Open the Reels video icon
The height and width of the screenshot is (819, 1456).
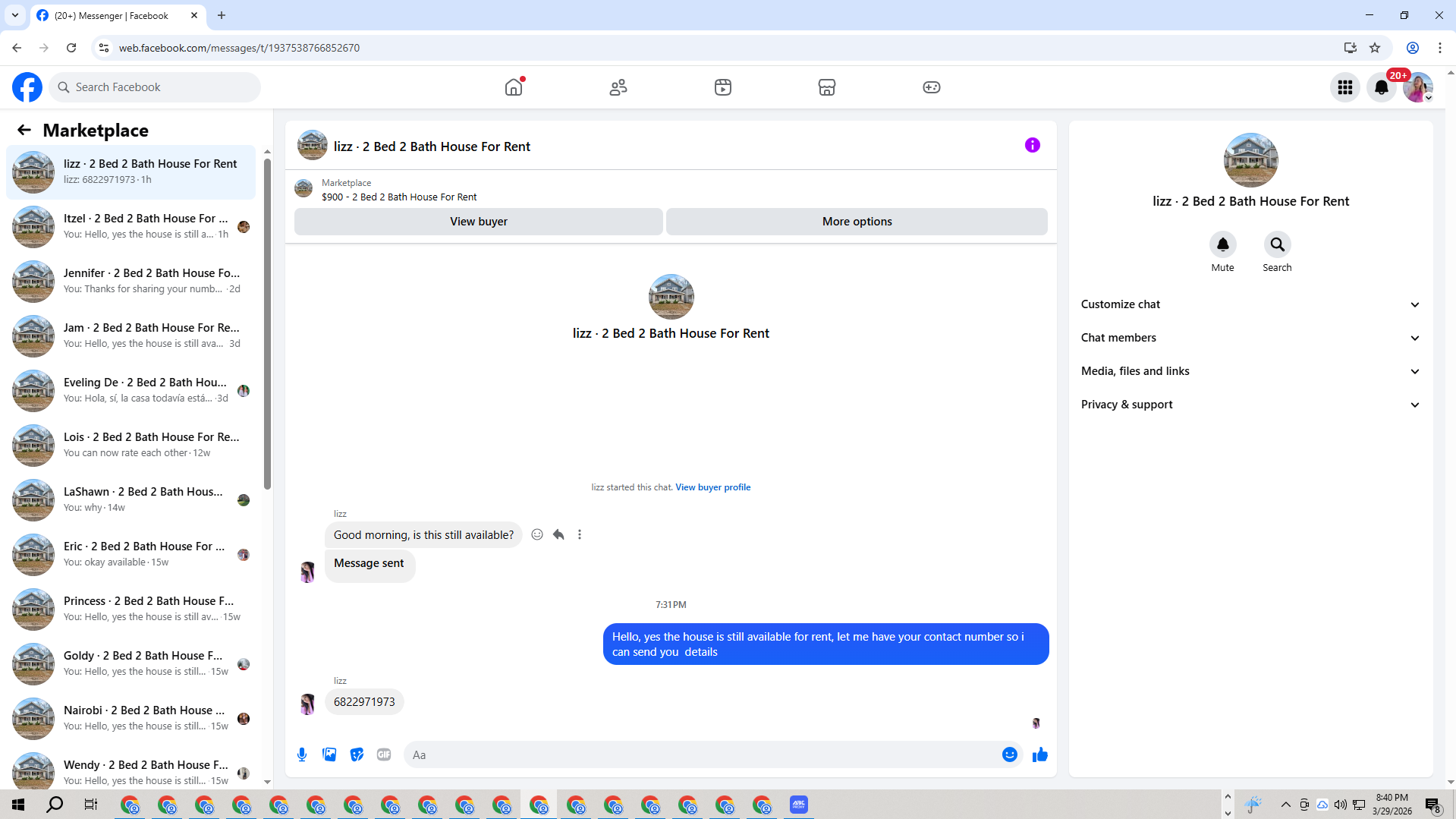coord(723,87)
